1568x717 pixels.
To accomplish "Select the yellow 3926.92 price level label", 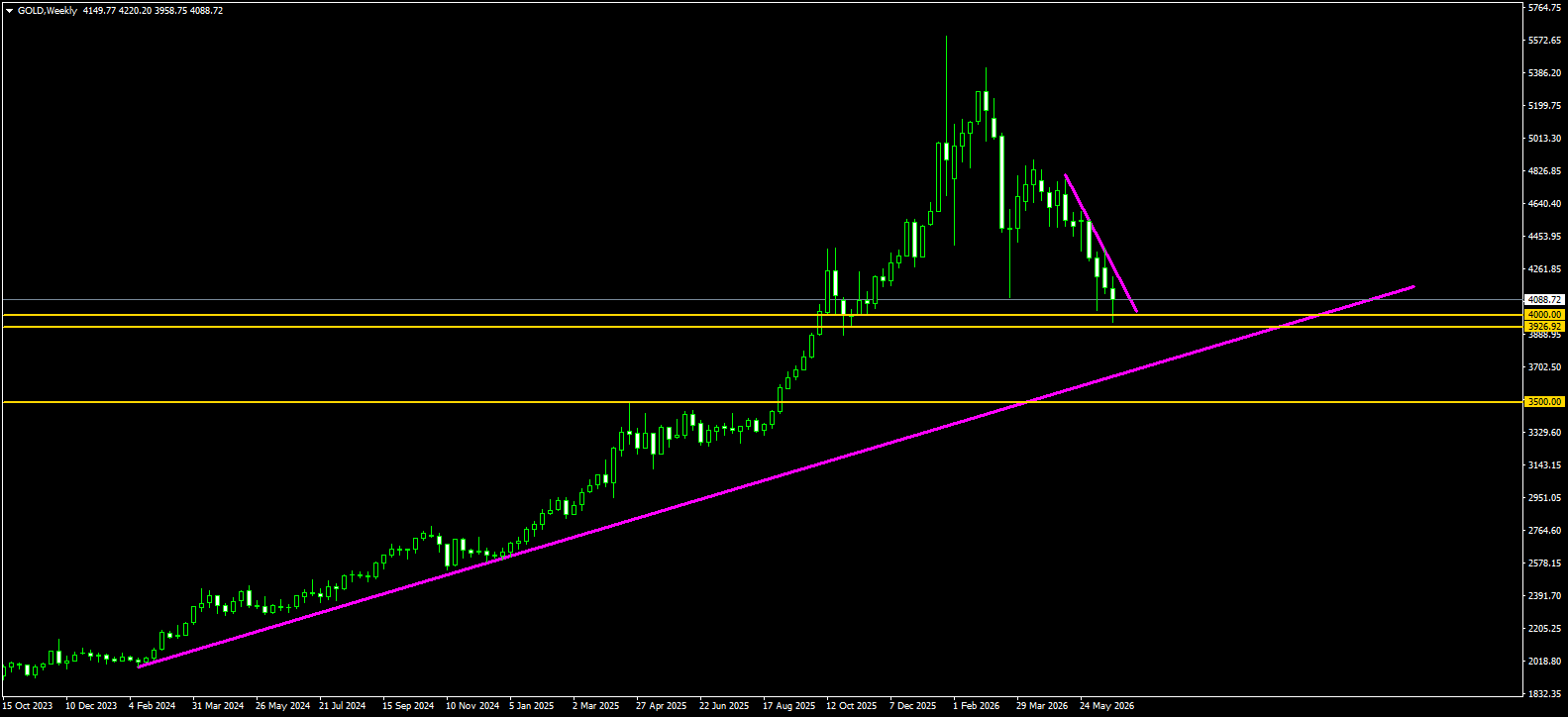I will [1544, 327].
